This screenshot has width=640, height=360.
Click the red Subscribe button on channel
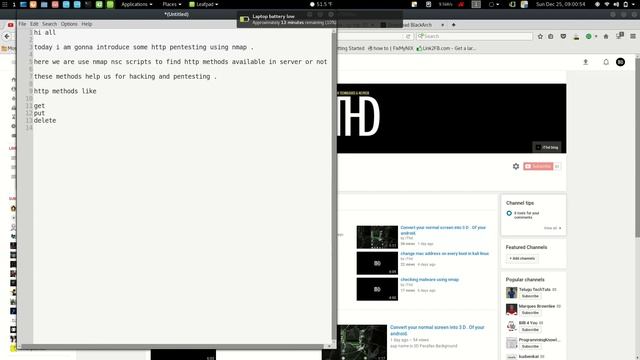click(538, 166)
